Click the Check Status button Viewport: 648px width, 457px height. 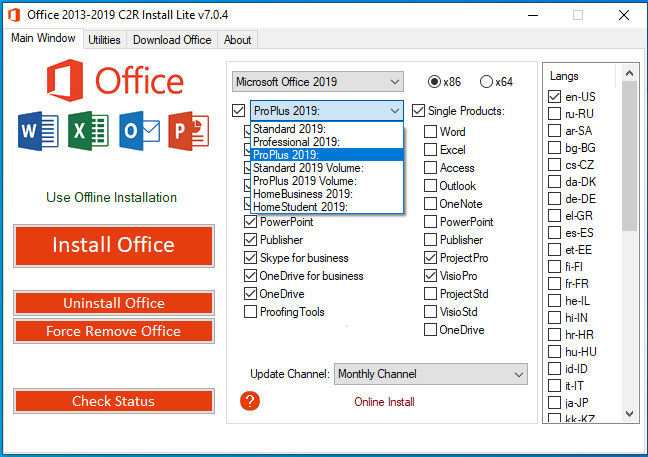[x=114, y=401]
